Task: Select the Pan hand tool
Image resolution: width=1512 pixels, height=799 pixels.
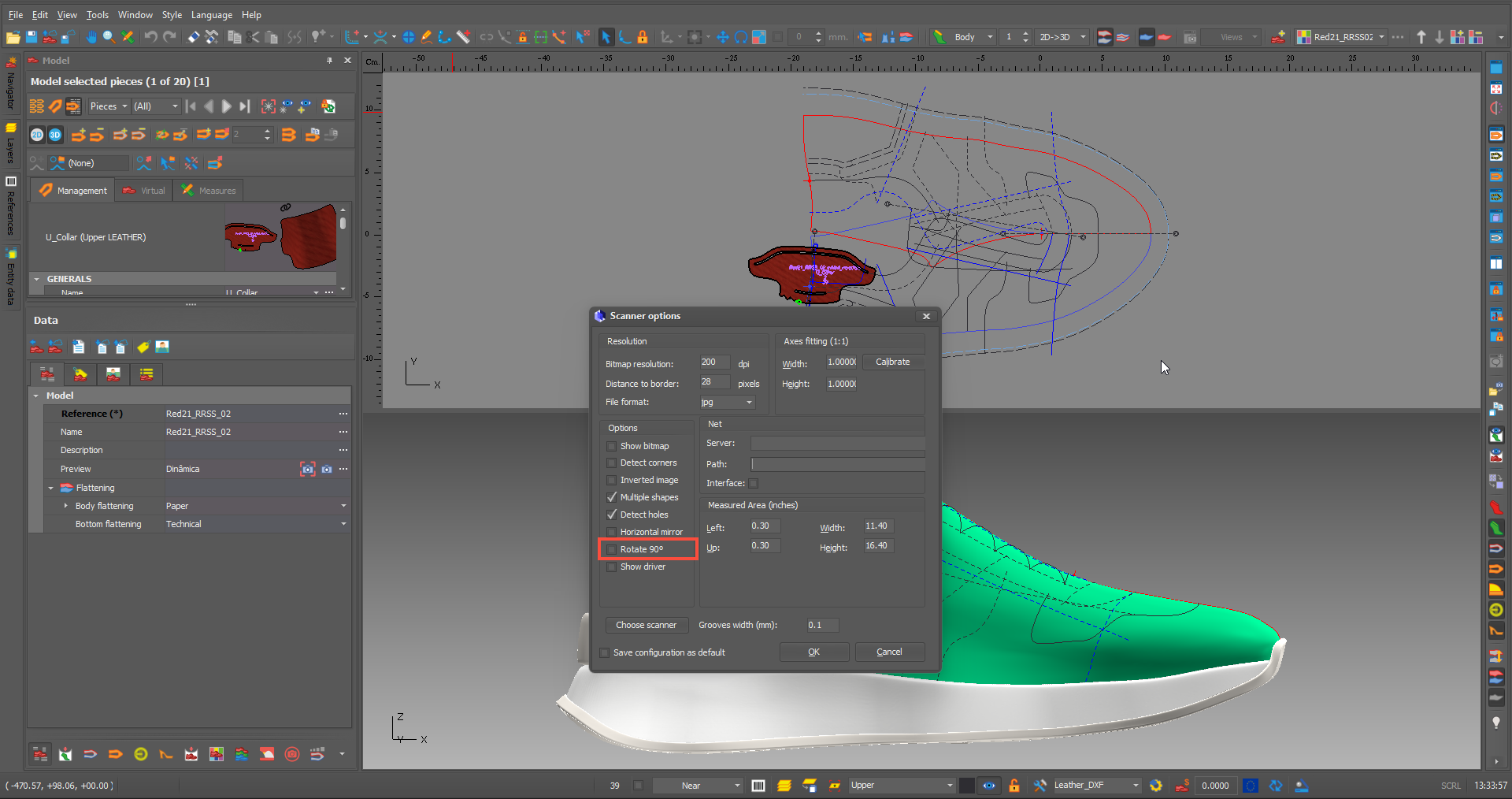Action: (91, 37)
